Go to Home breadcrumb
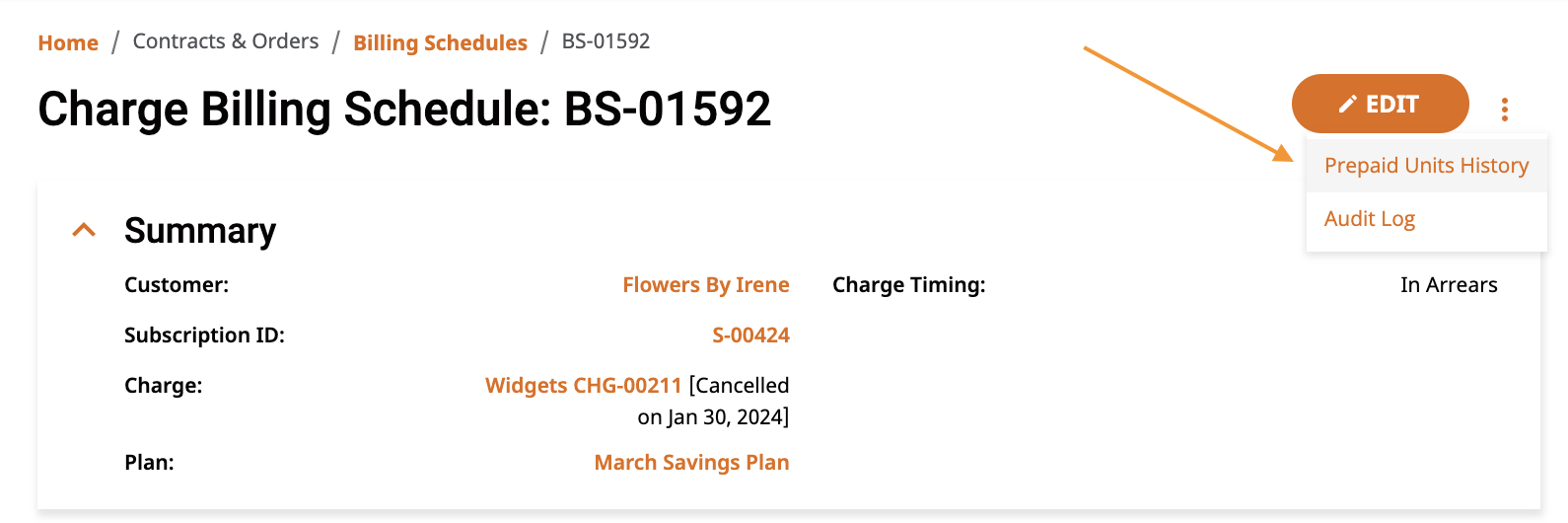1568x523 pixels. 68,42
